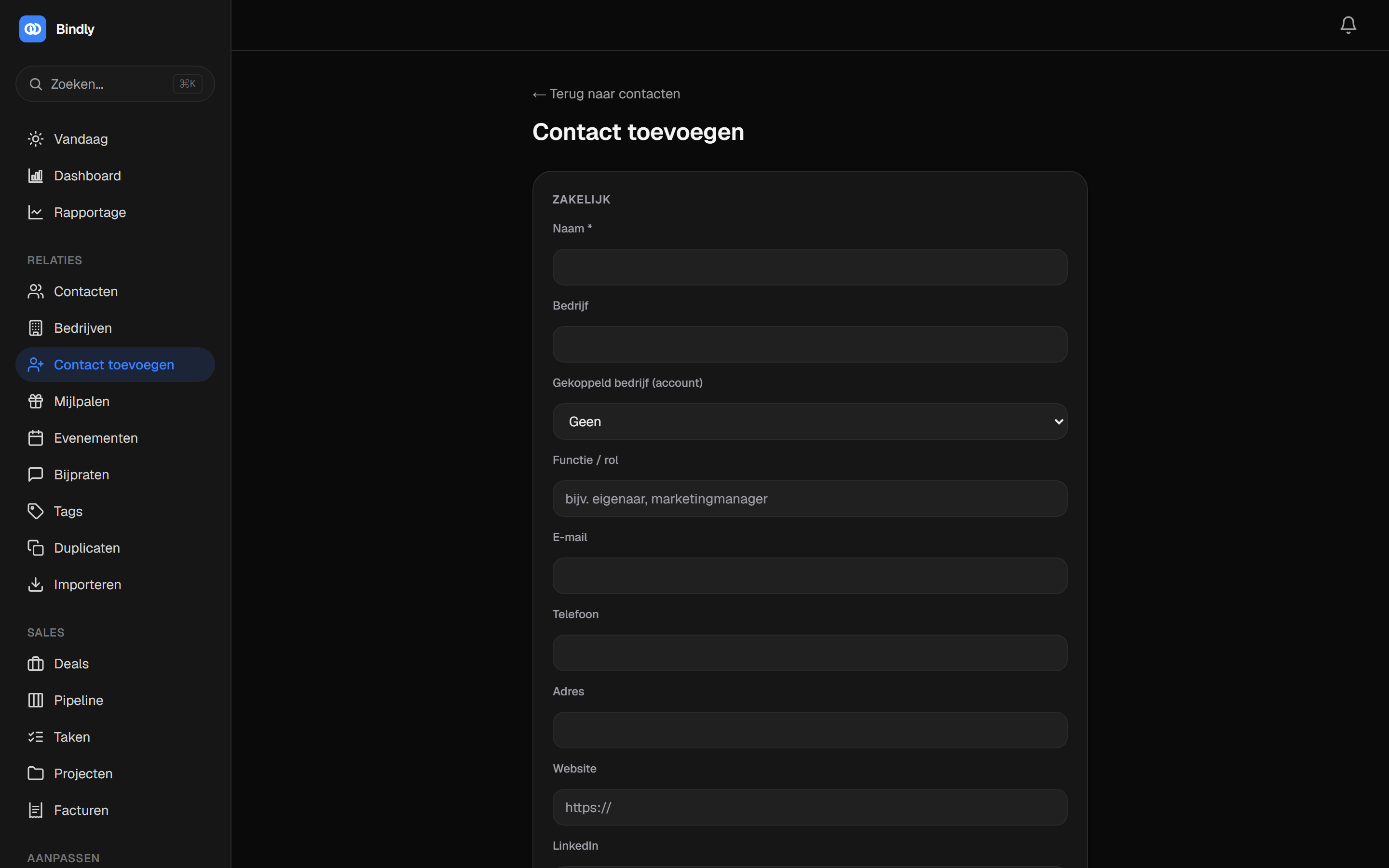Open the notifications bell
The height and width of the screenshot is (868, 1389).
pos(1348,25)
